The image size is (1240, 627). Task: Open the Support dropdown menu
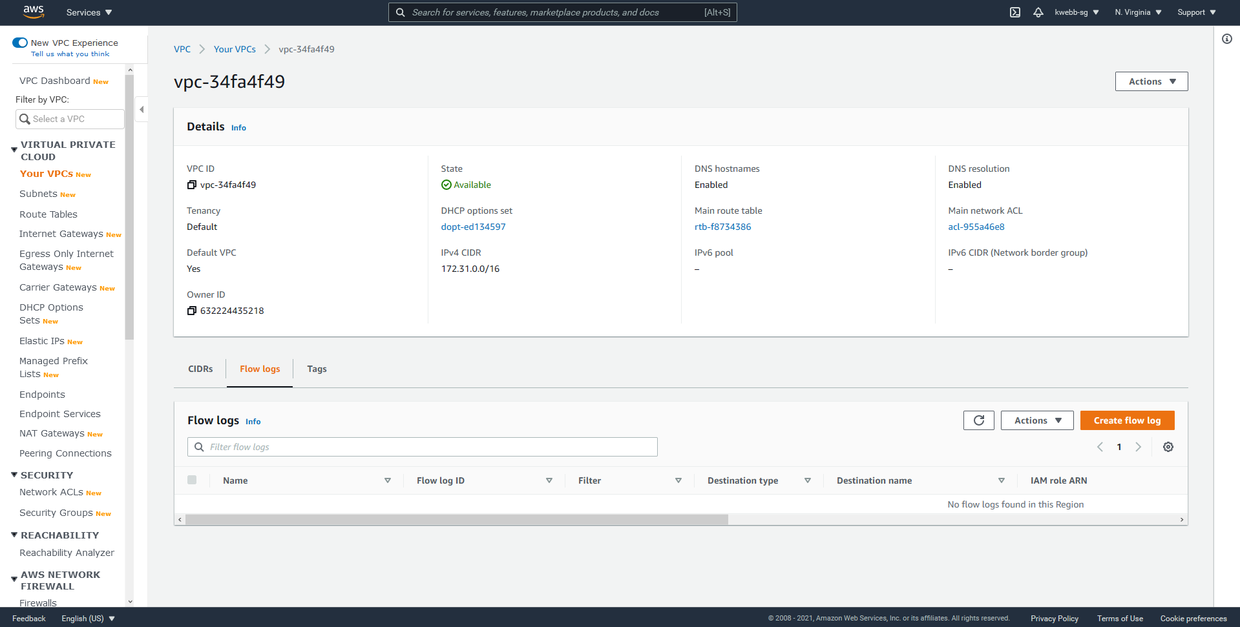(x=1196, y=12)
